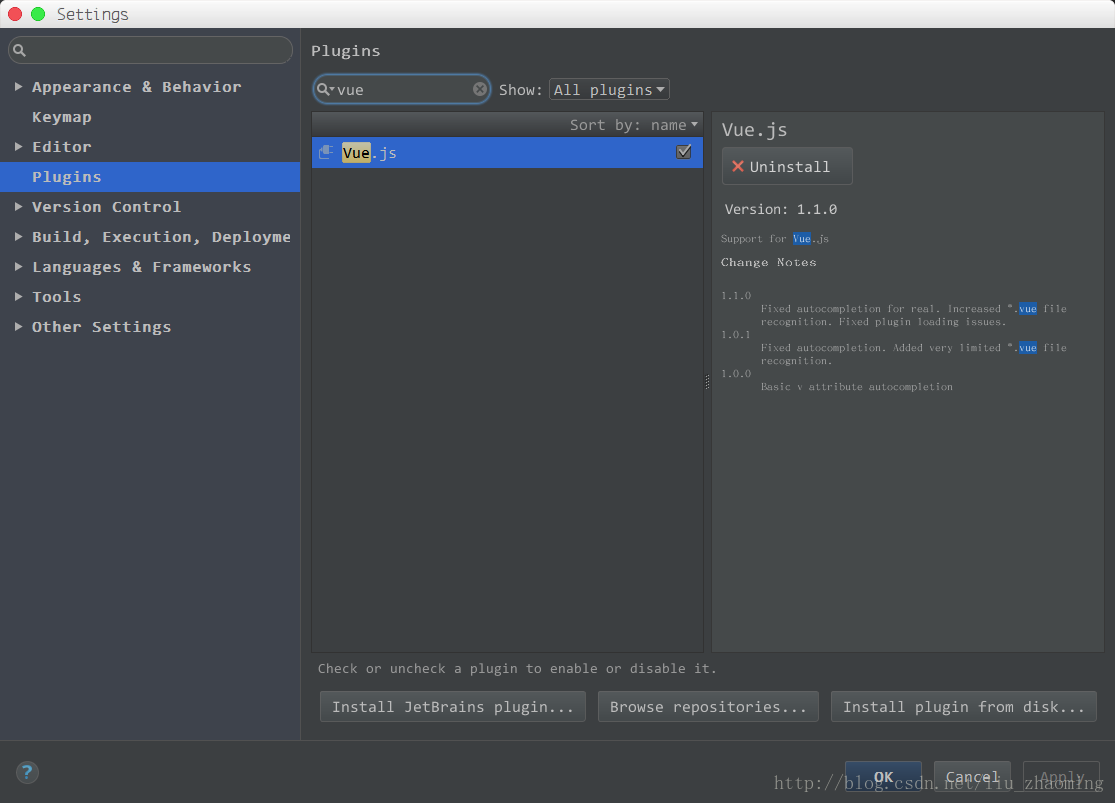Expand the Appearance & Behavior section
This screenshot has height=803, width=1115.
(x=18, y=87)
